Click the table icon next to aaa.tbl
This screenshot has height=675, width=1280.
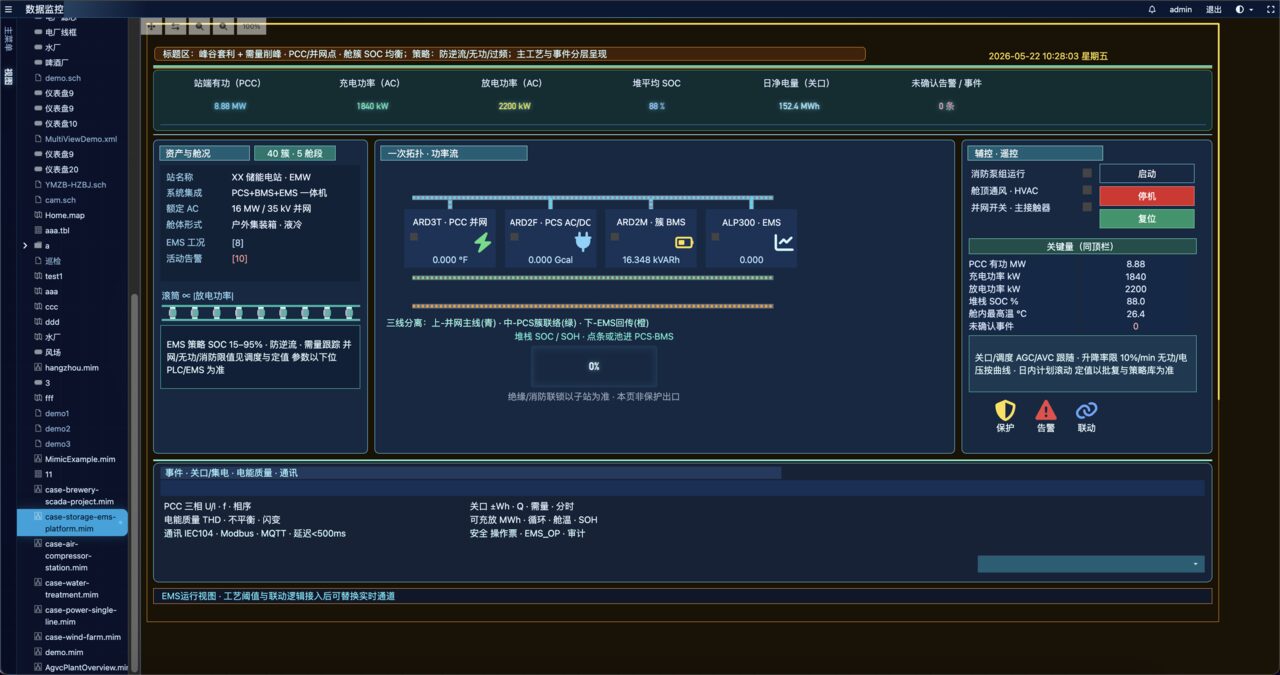tap(38, 230)
